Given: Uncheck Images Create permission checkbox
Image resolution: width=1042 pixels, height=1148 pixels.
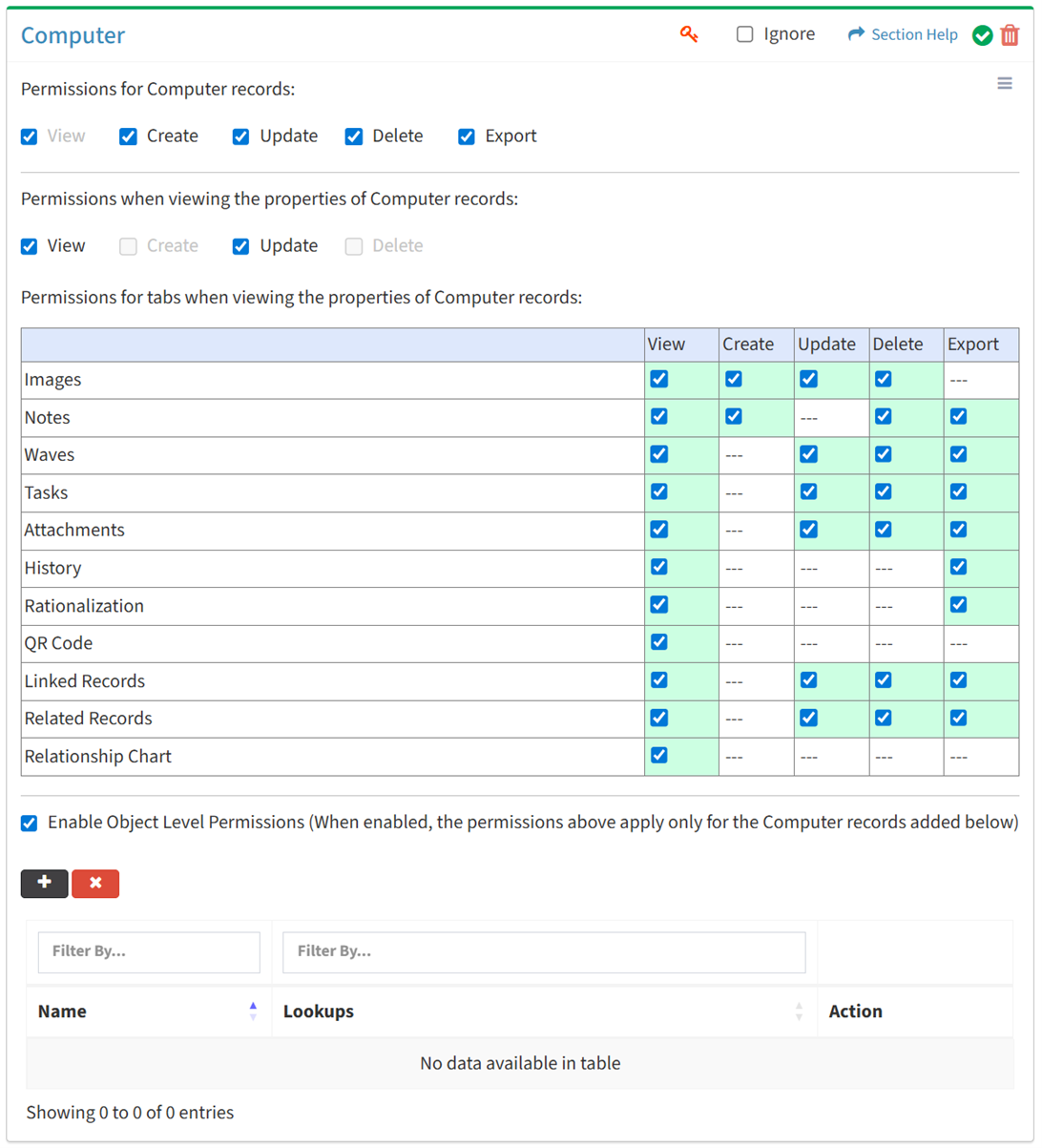Looking at the screenshot, I should 734,379.
